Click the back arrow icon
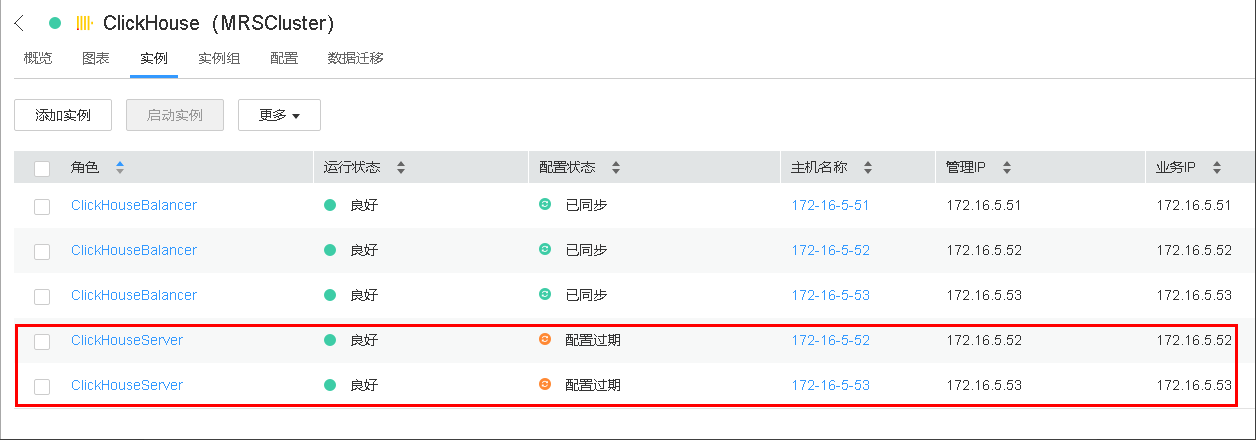 [x=19, y=23]
